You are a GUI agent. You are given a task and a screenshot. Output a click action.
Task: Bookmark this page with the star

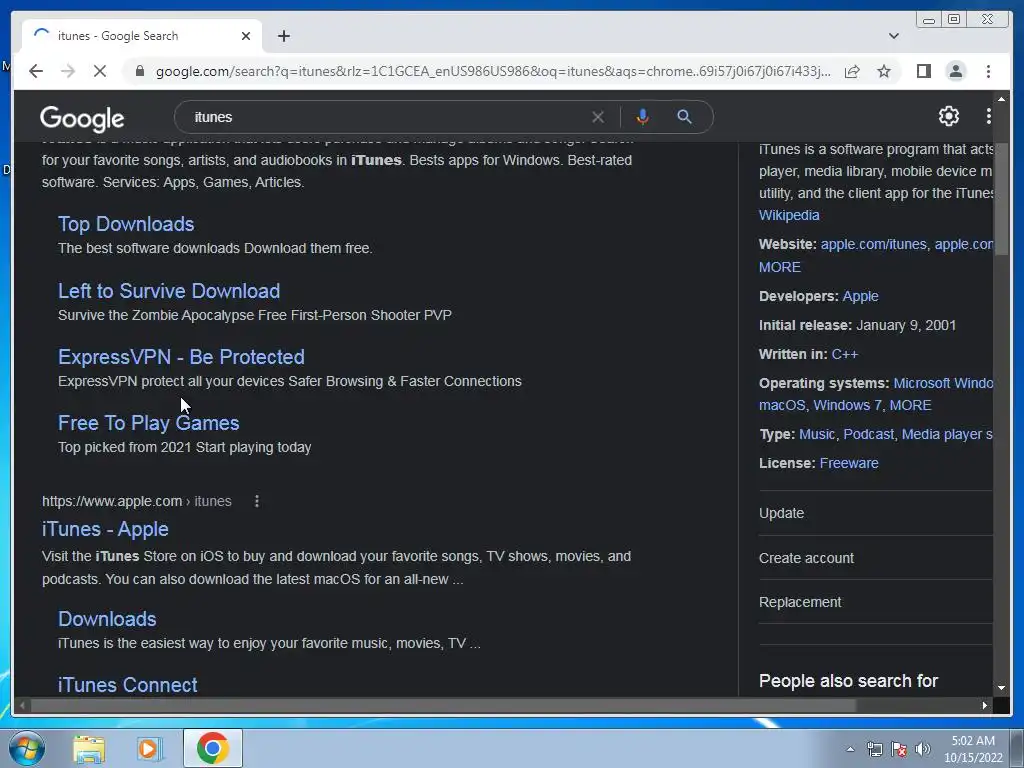(884, 71)
